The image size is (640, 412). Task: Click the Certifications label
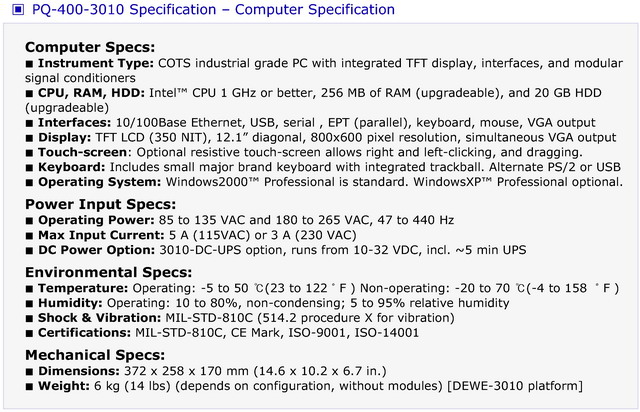[84, 333]
